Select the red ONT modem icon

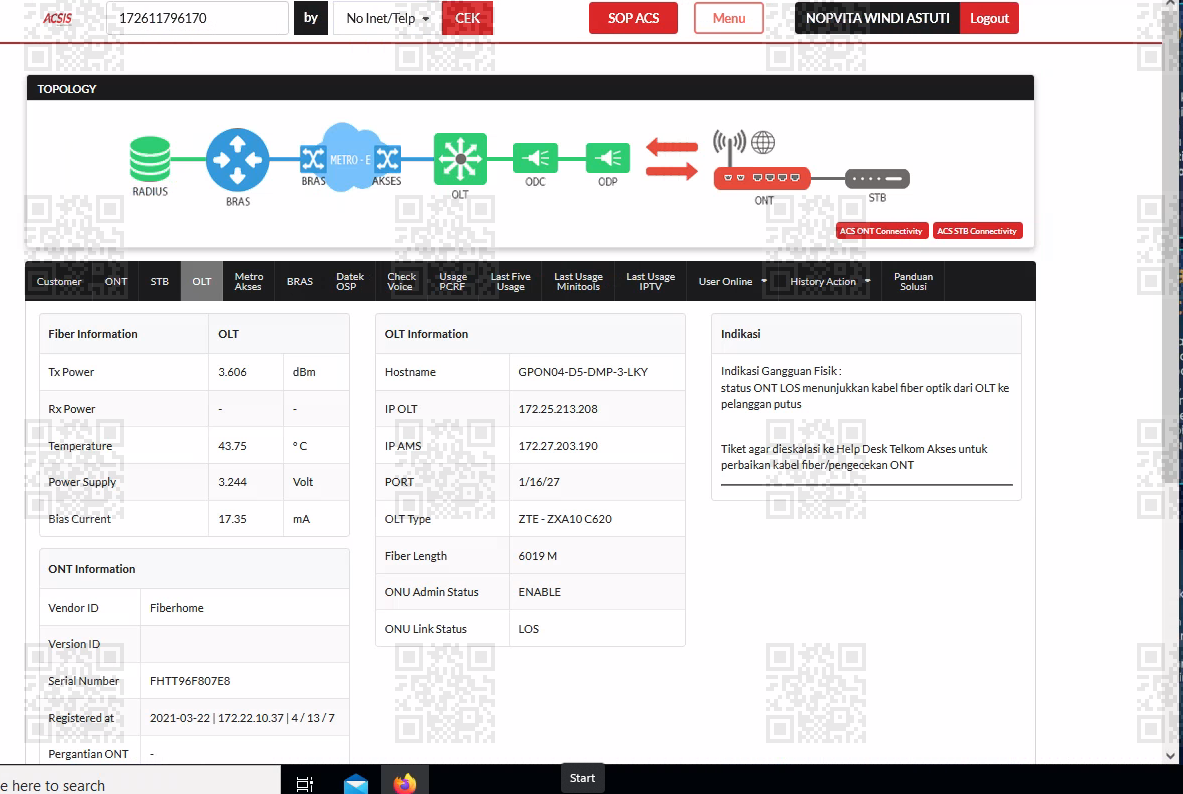762,178
